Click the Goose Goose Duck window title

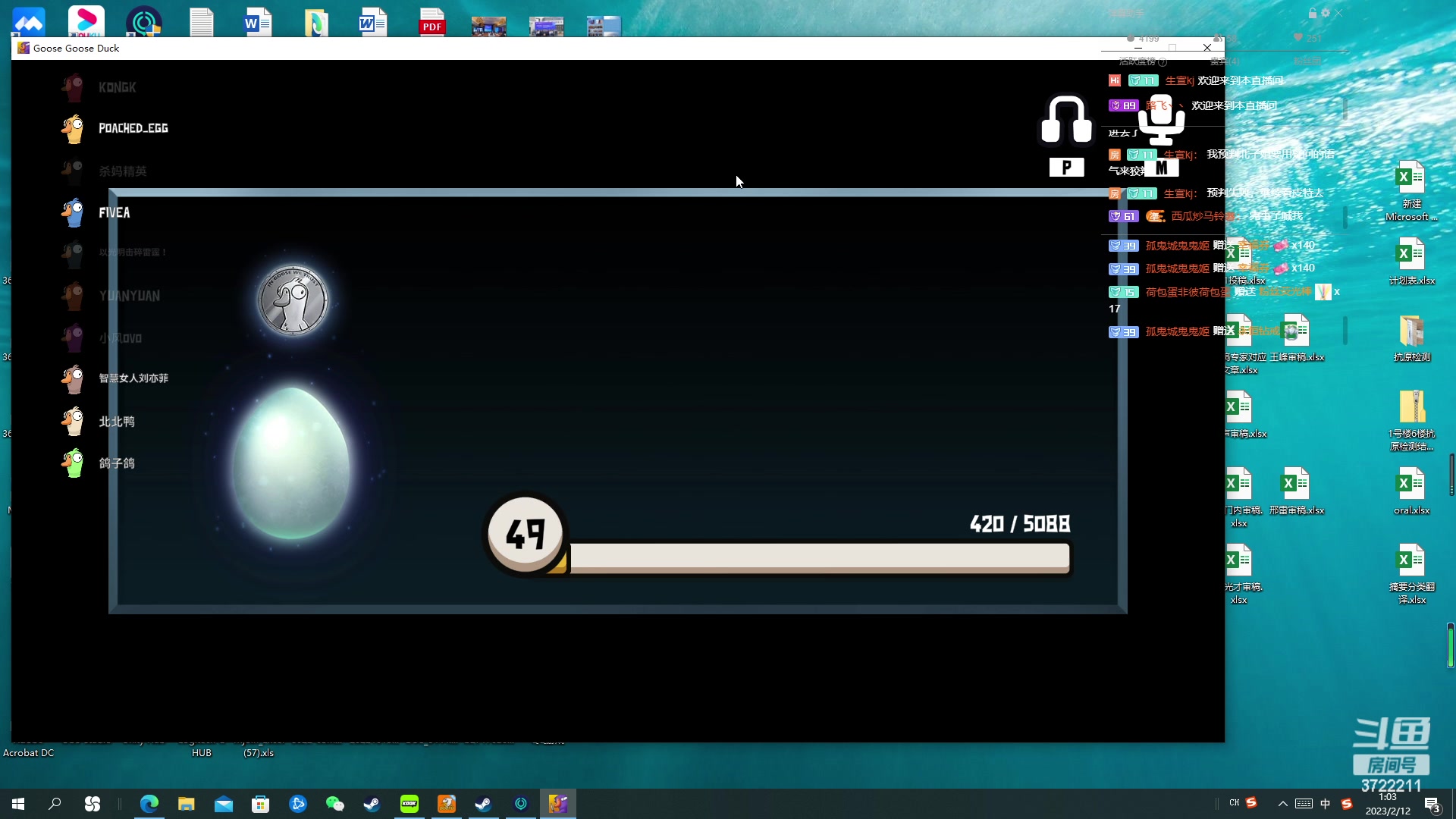[76, 48]
